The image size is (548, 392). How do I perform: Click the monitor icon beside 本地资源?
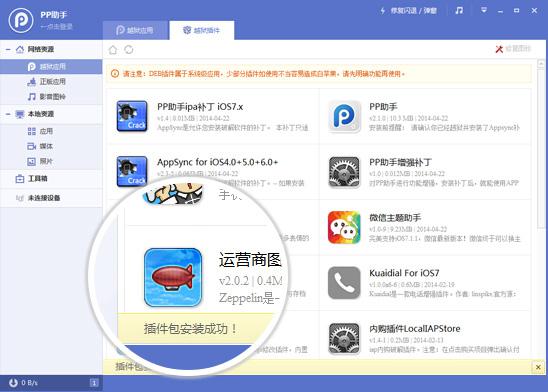[x=20, y=114]
